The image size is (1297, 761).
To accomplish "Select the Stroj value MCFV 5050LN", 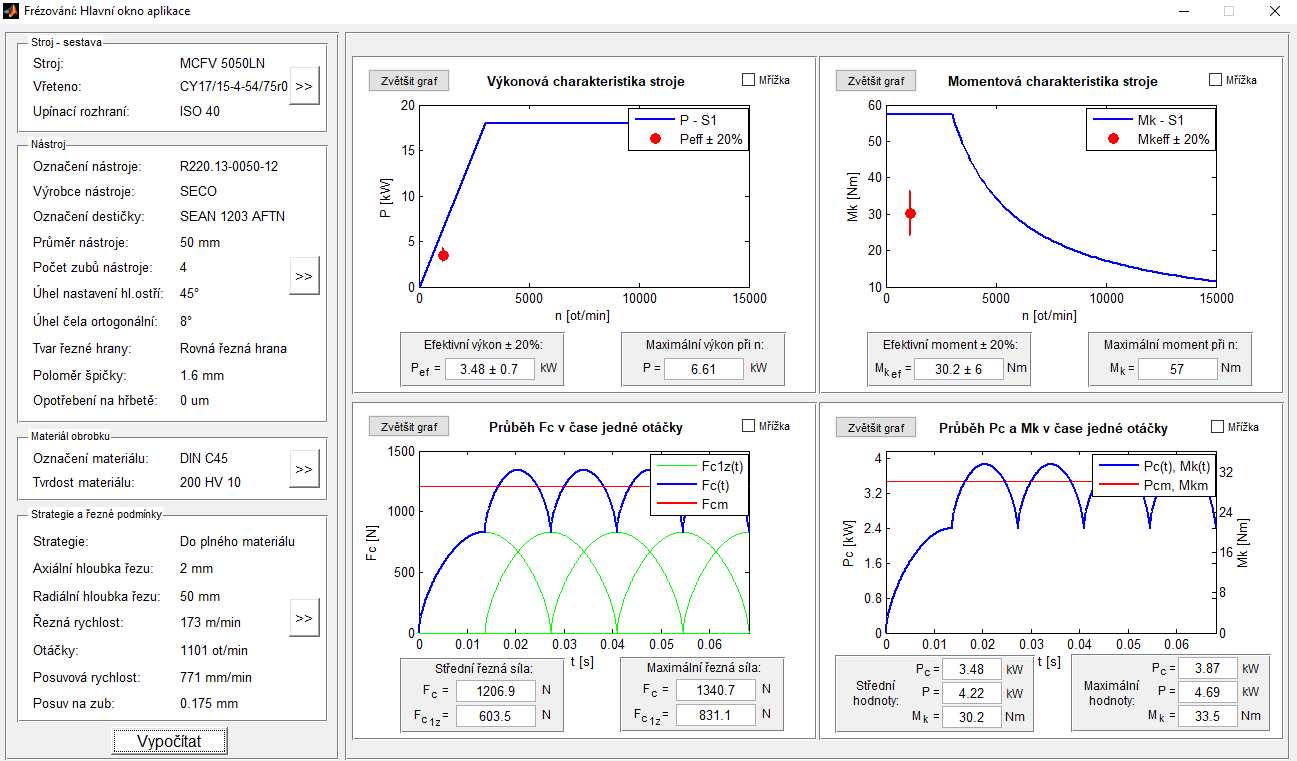I will [222, 63].
